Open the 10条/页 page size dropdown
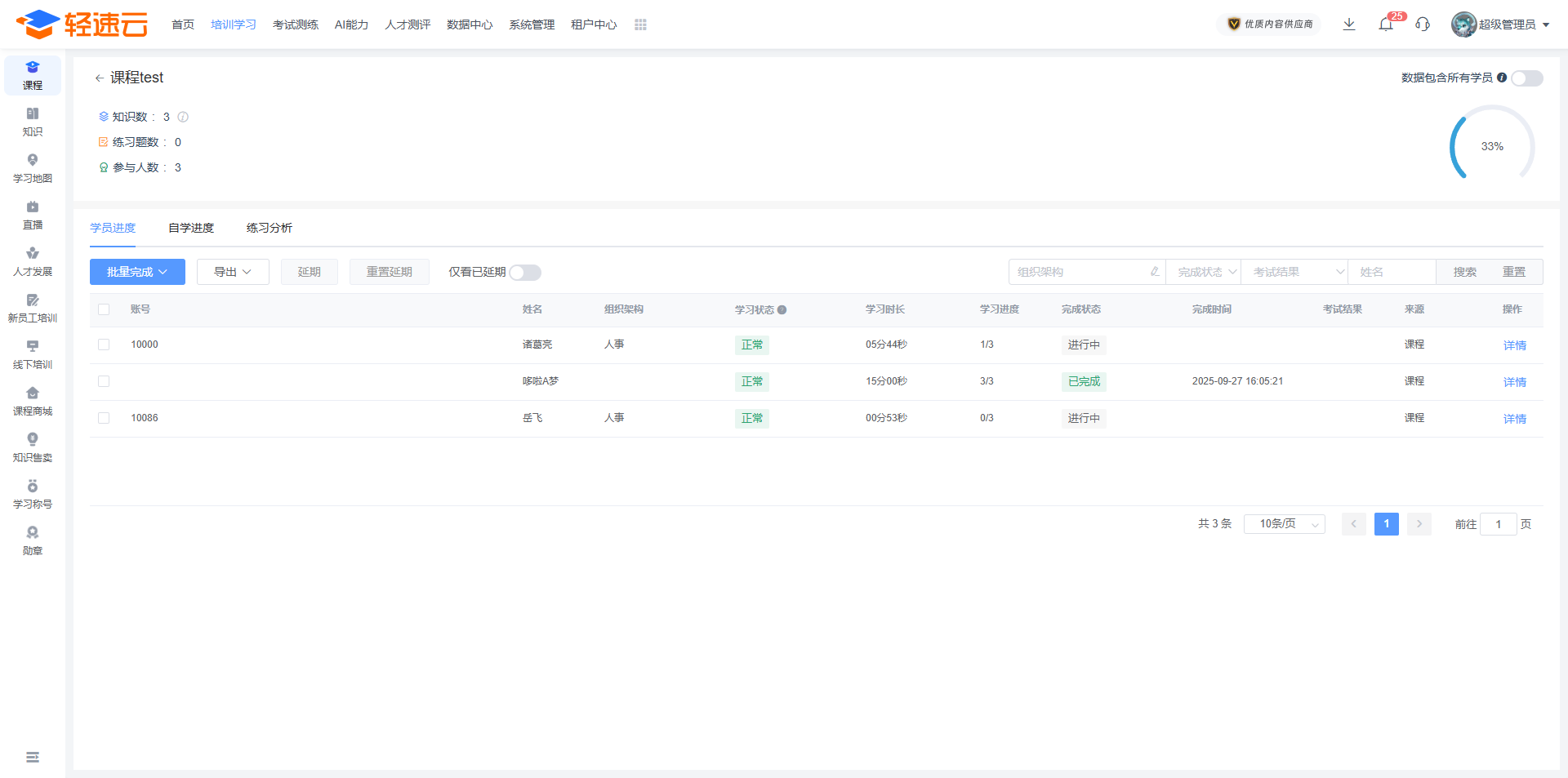 [x=1284, y=524]
